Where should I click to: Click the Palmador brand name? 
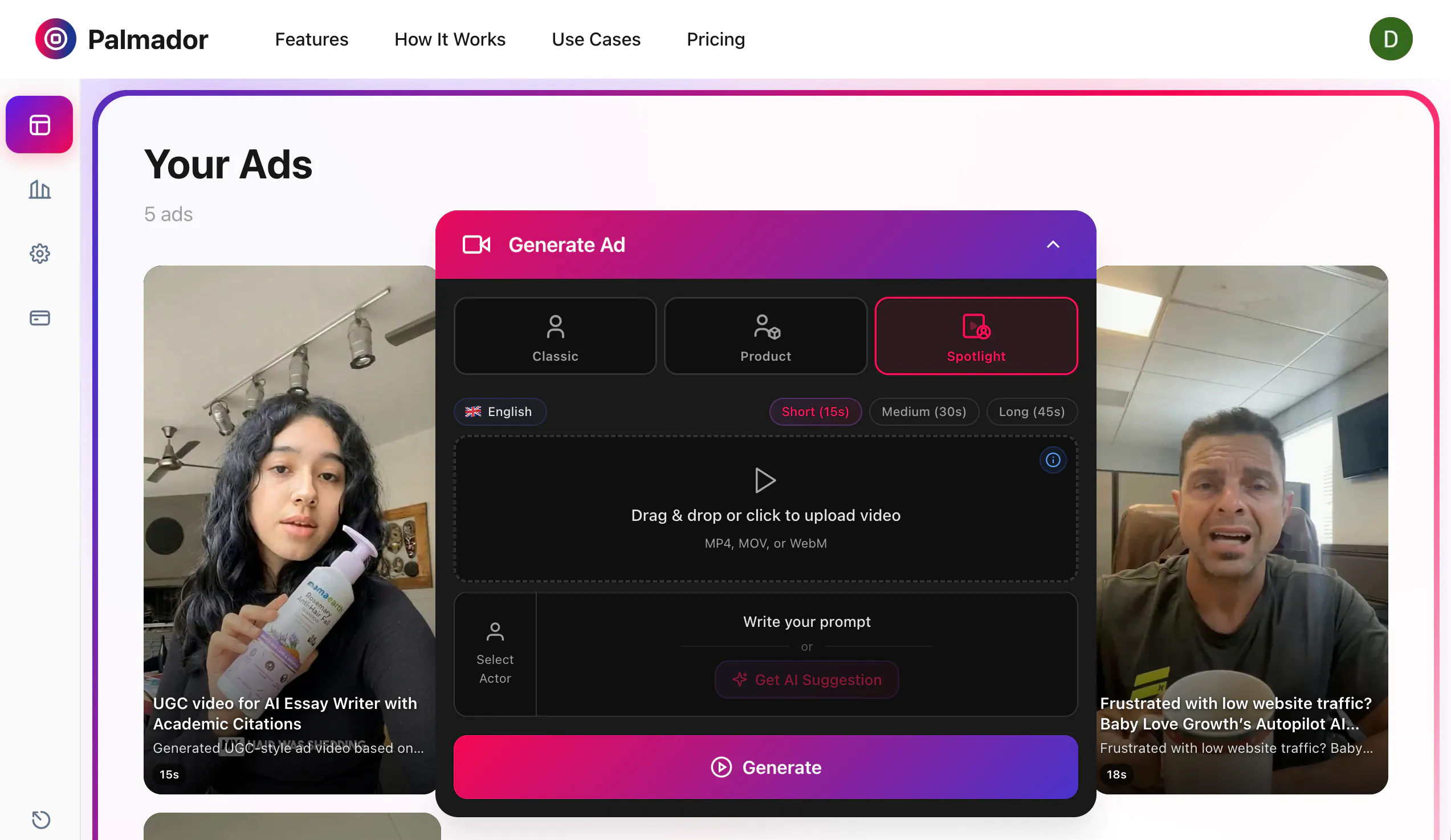pos(148,40)
